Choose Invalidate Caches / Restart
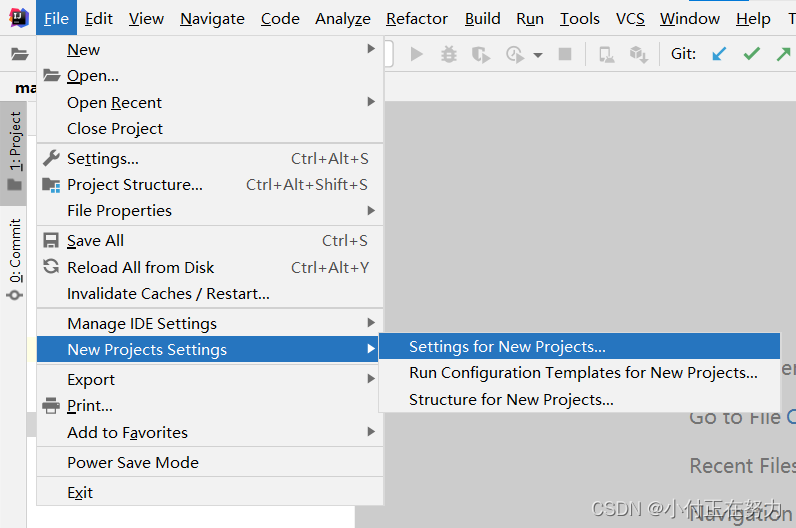Screen dimensions: 796x528 (168, 293)
